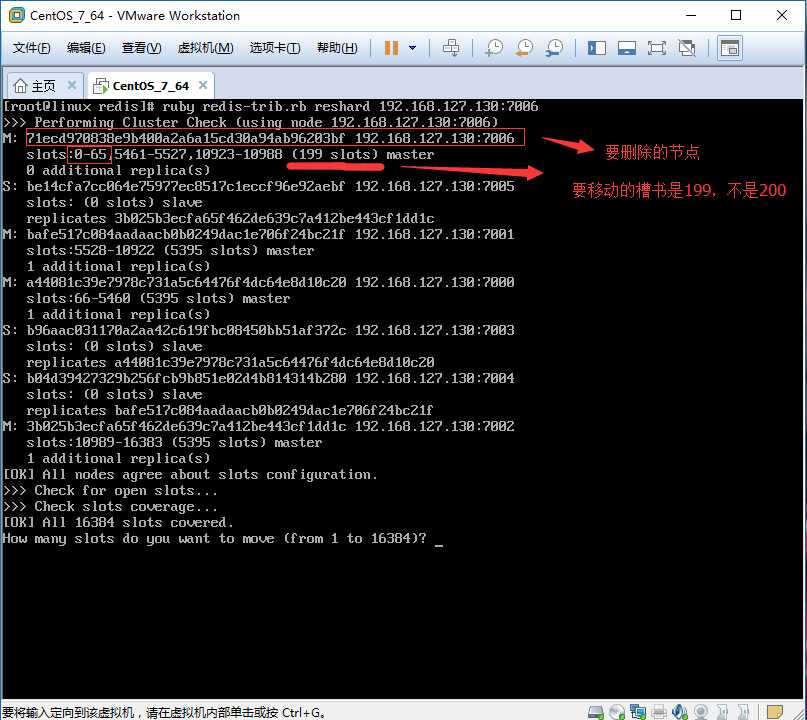Image resolution: width=807 pixels, height=720 pixels.
Task: Click the hard disk status icon
Action: click(595, 712)
